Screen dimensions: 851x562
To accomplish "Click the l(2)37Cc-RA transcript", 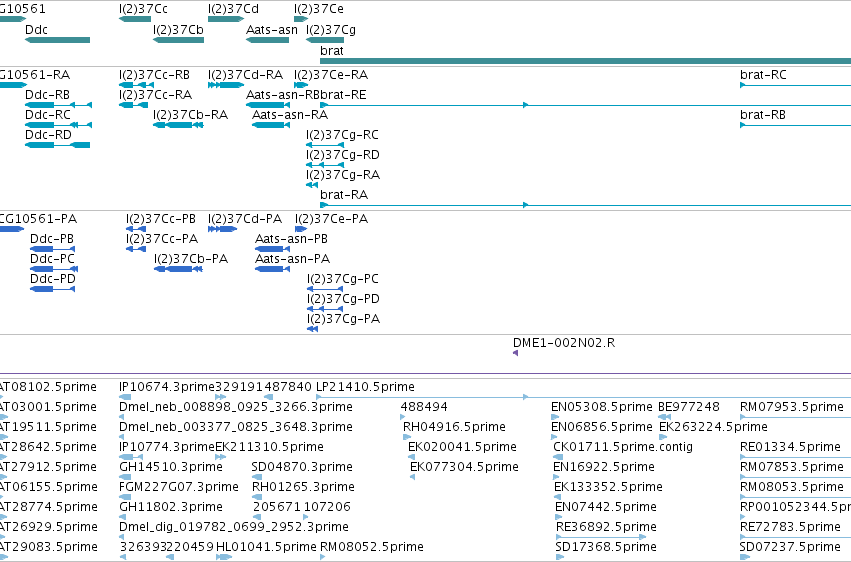I will [133, 105].
